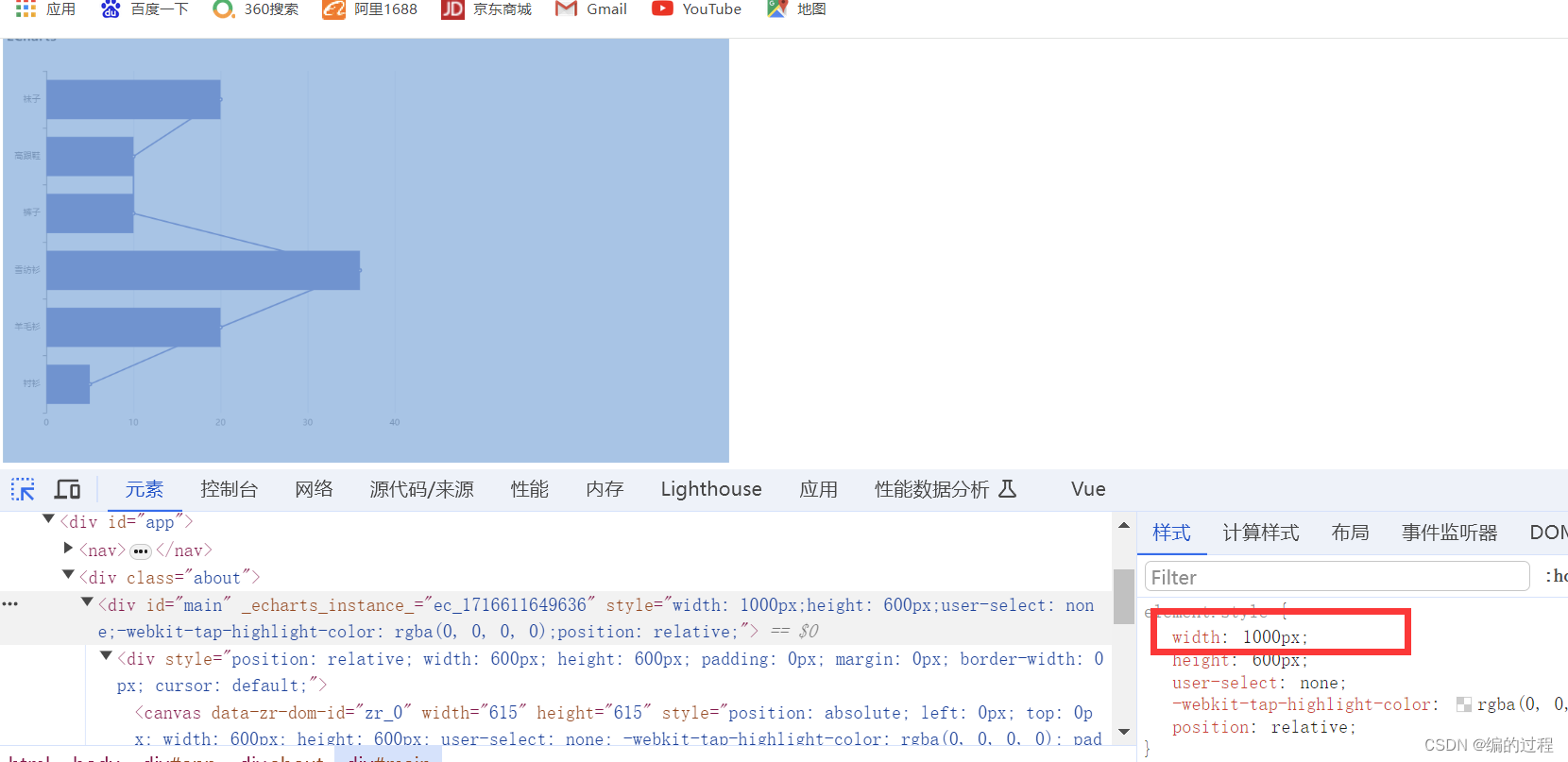Toggle the device toolbar icon
The image size is (1568, 762).
tap(67, 489)
